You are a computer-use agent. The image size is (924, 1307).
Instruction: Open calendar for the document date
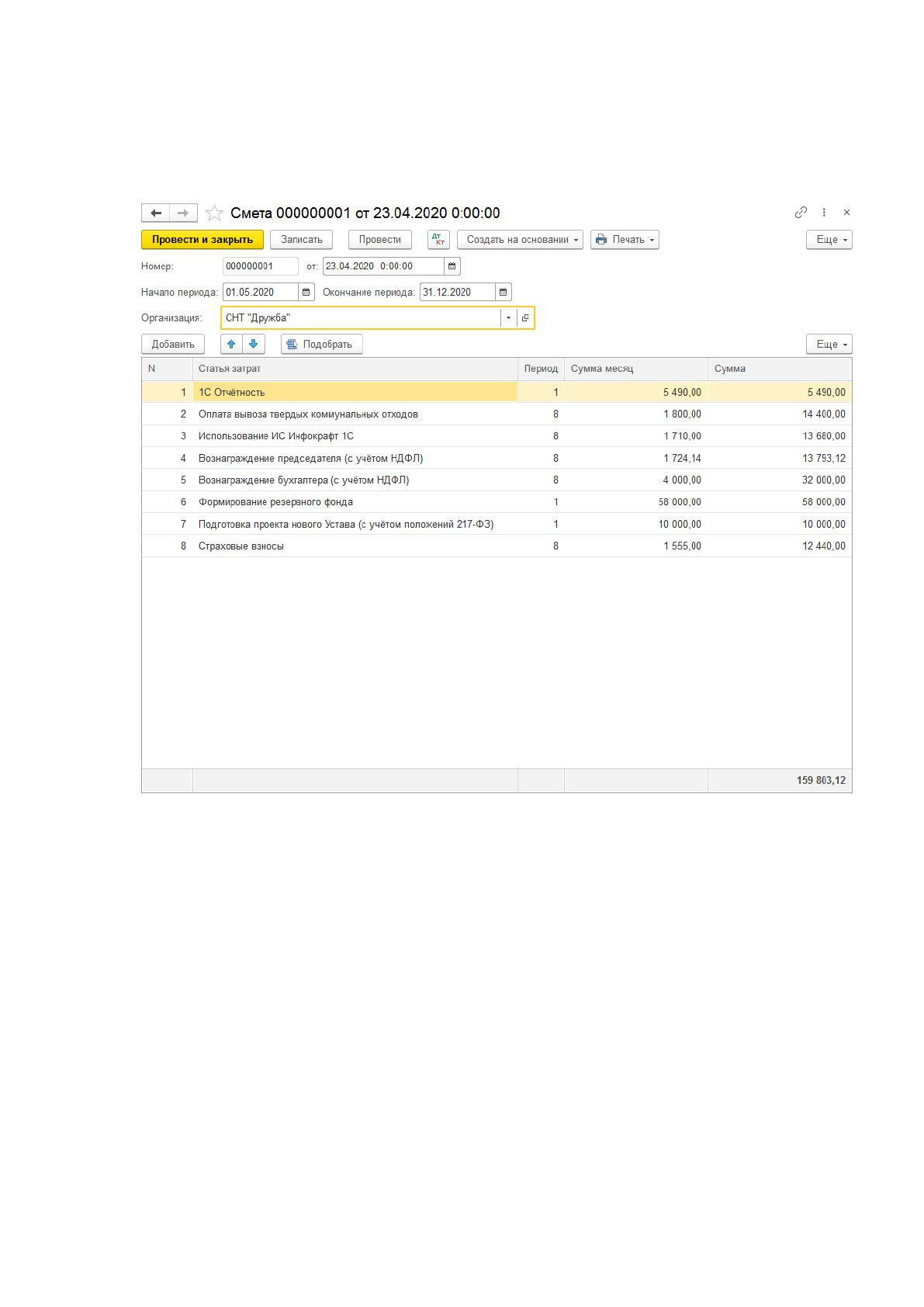(452, 266)
